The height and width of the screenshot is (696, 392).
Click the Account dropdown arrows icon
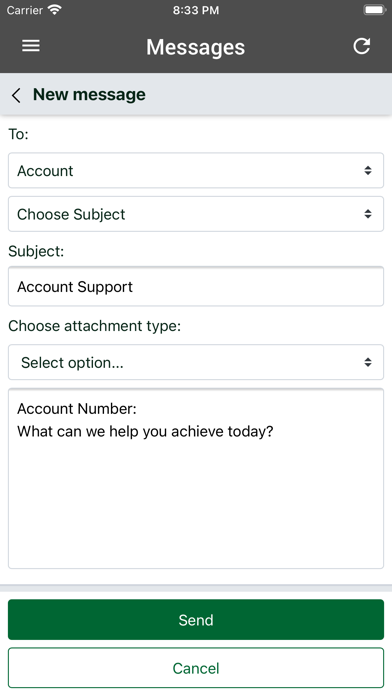point(368,170)
